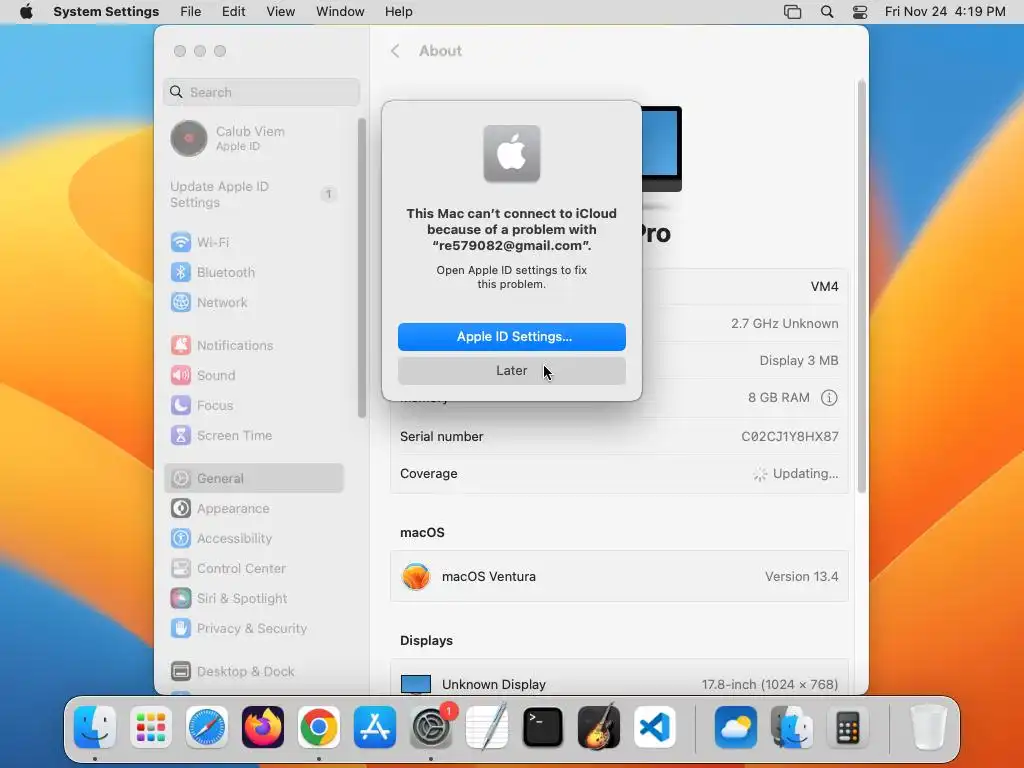The height and width of the screenshot is (768, 1024).
Task: Open Spotlight search in menu bar
Action: click(827, 12)
